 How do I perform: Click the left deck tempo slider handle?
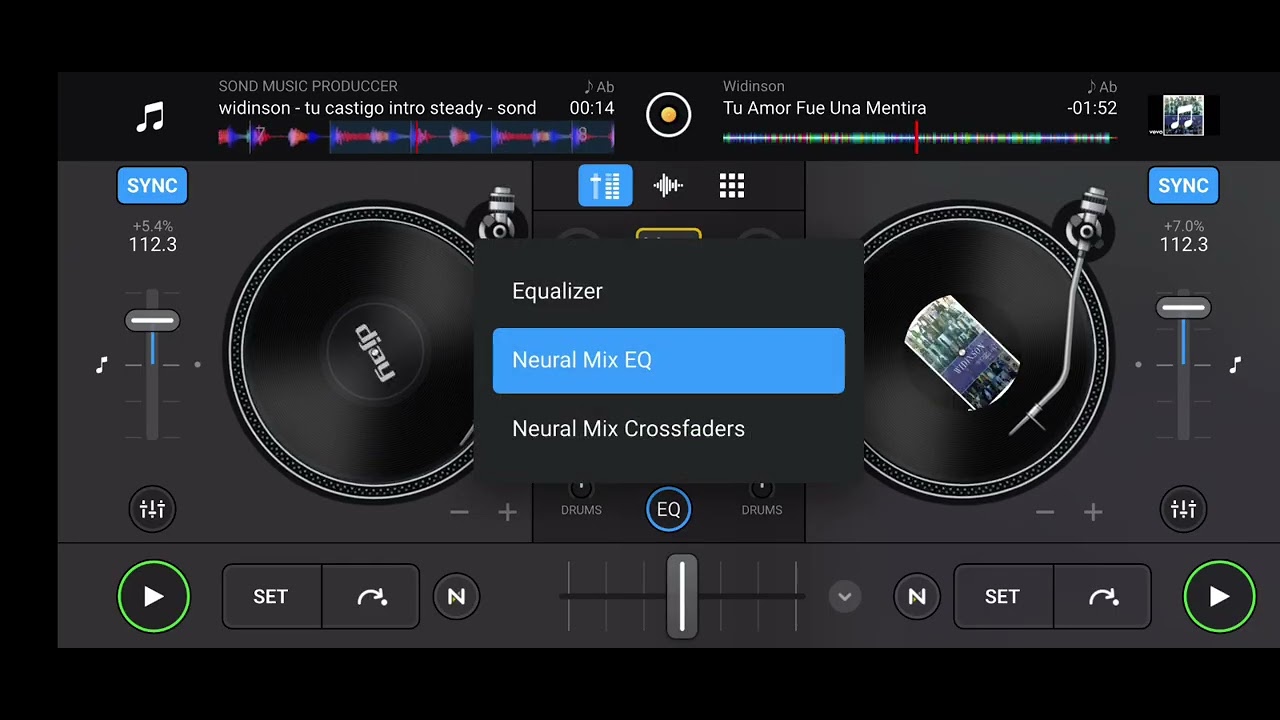152,321
